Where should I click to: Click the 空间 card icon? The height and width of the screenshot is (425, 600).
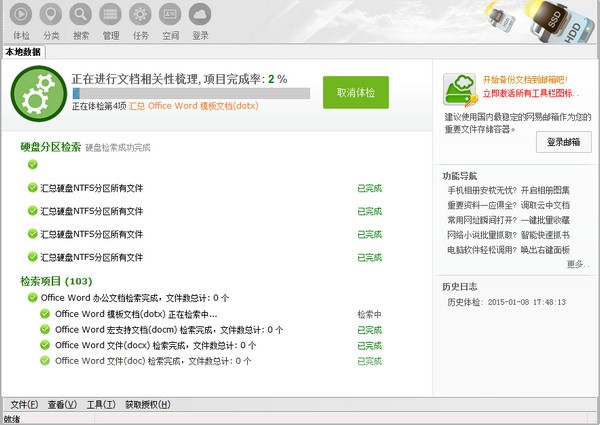170,15
